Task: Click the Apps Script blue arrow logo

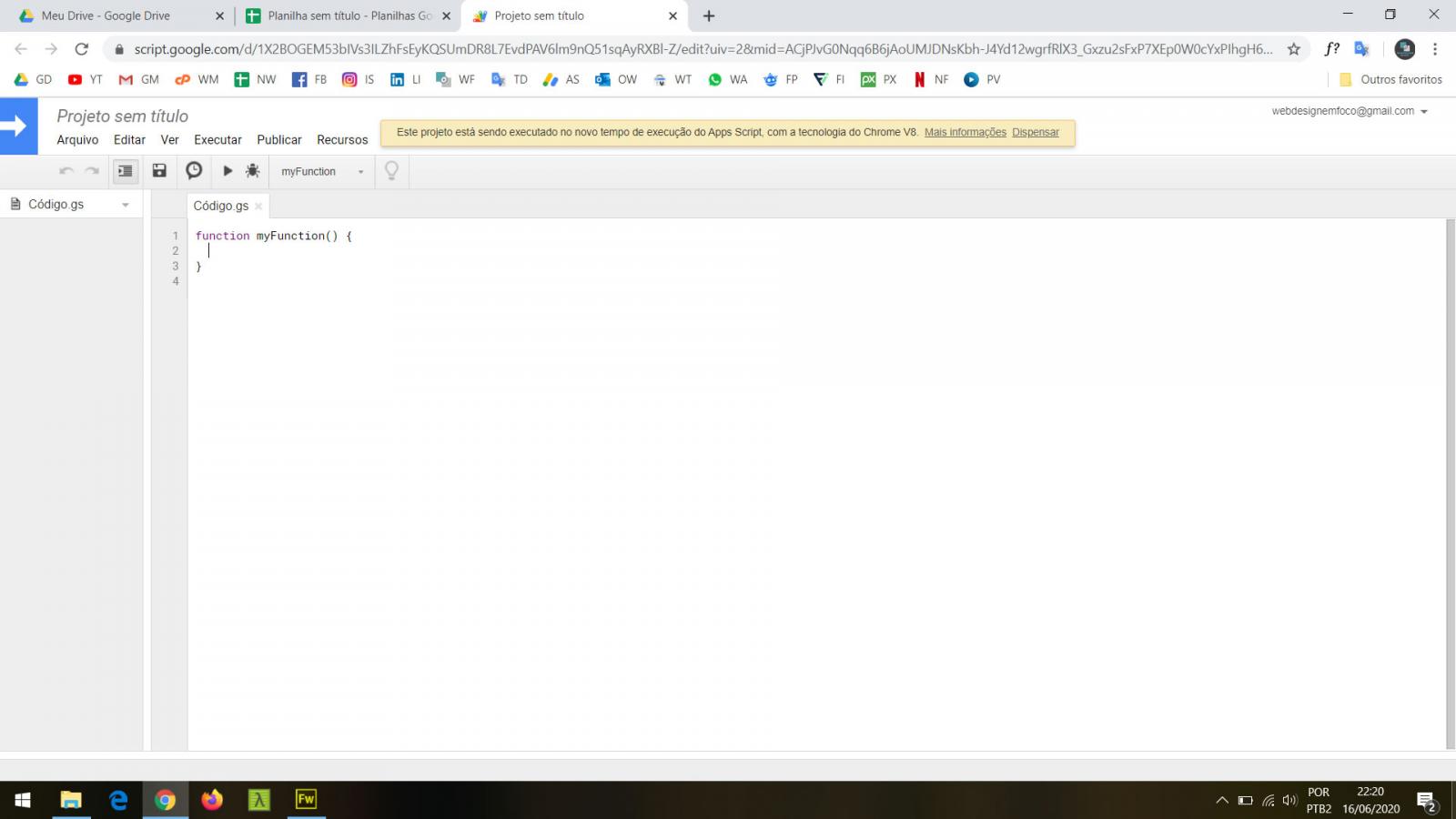Action: 18,126
